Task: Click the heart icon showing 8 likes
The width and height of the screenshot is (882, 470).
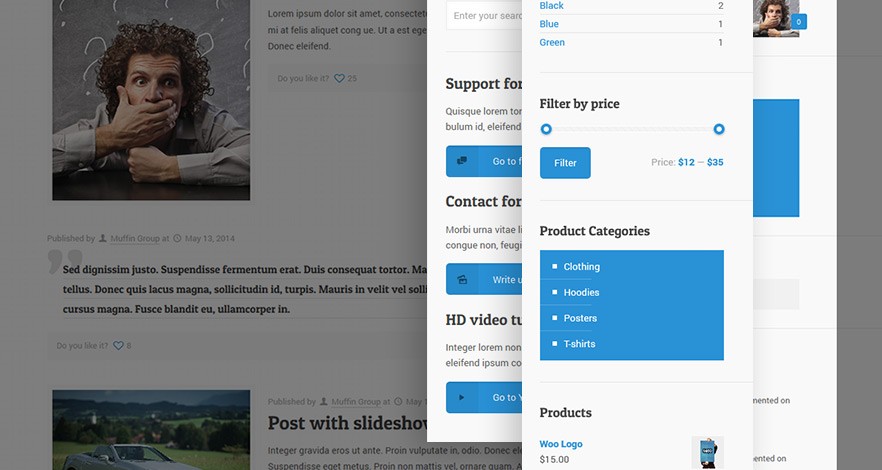Action: (x=118, y=346)
